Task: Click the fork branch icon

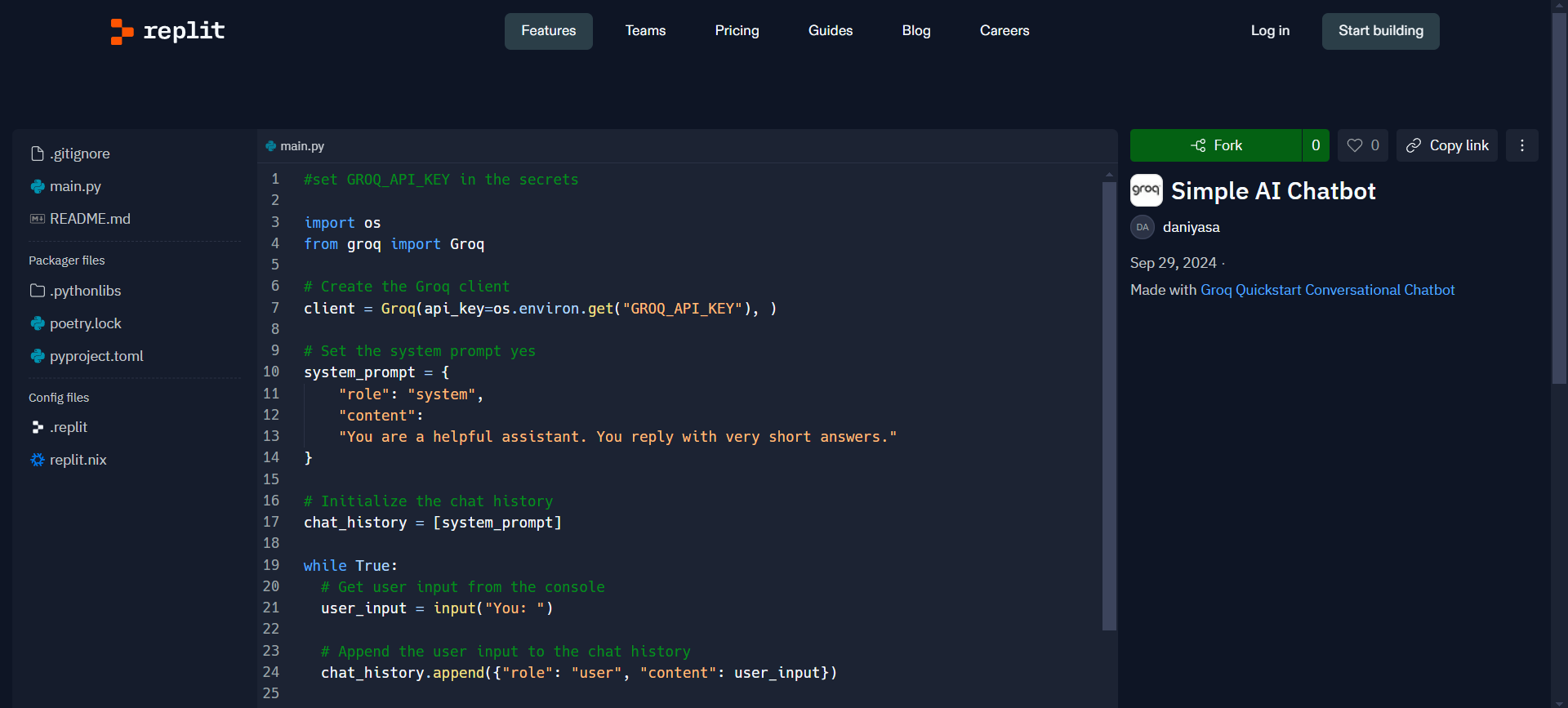Action: (x=1198, y=145)
